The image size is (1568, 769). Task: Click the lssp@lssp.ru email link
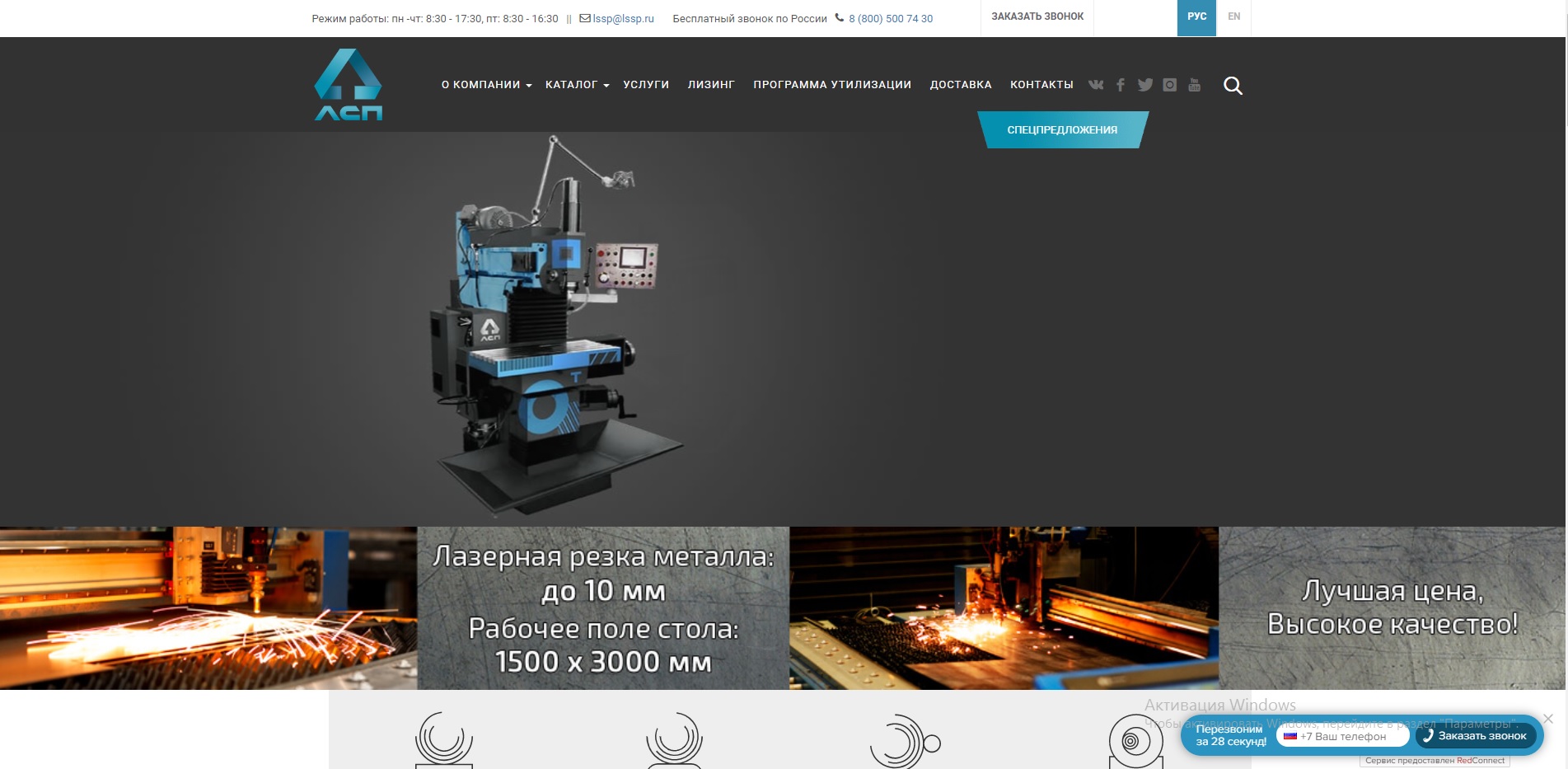[x=623, y=18]
